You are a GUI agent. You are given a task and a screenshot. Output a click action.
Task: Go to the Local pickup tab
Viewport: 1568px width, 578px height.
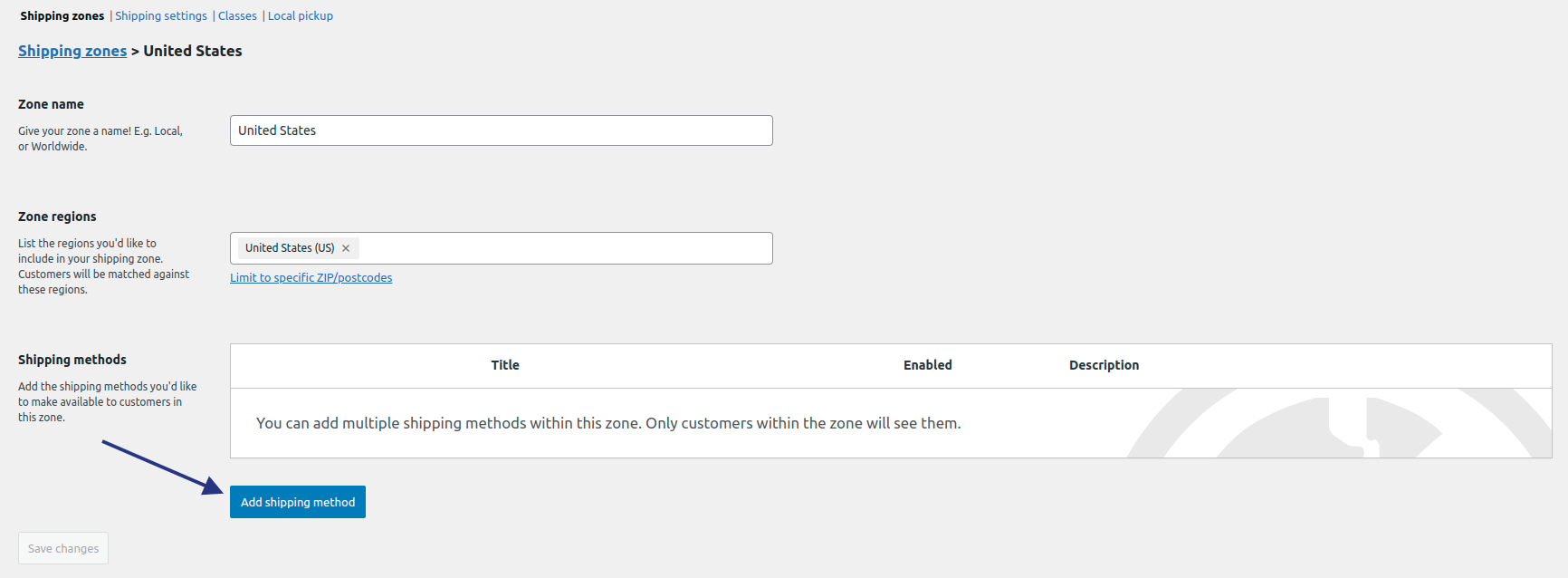coord(301,16)
